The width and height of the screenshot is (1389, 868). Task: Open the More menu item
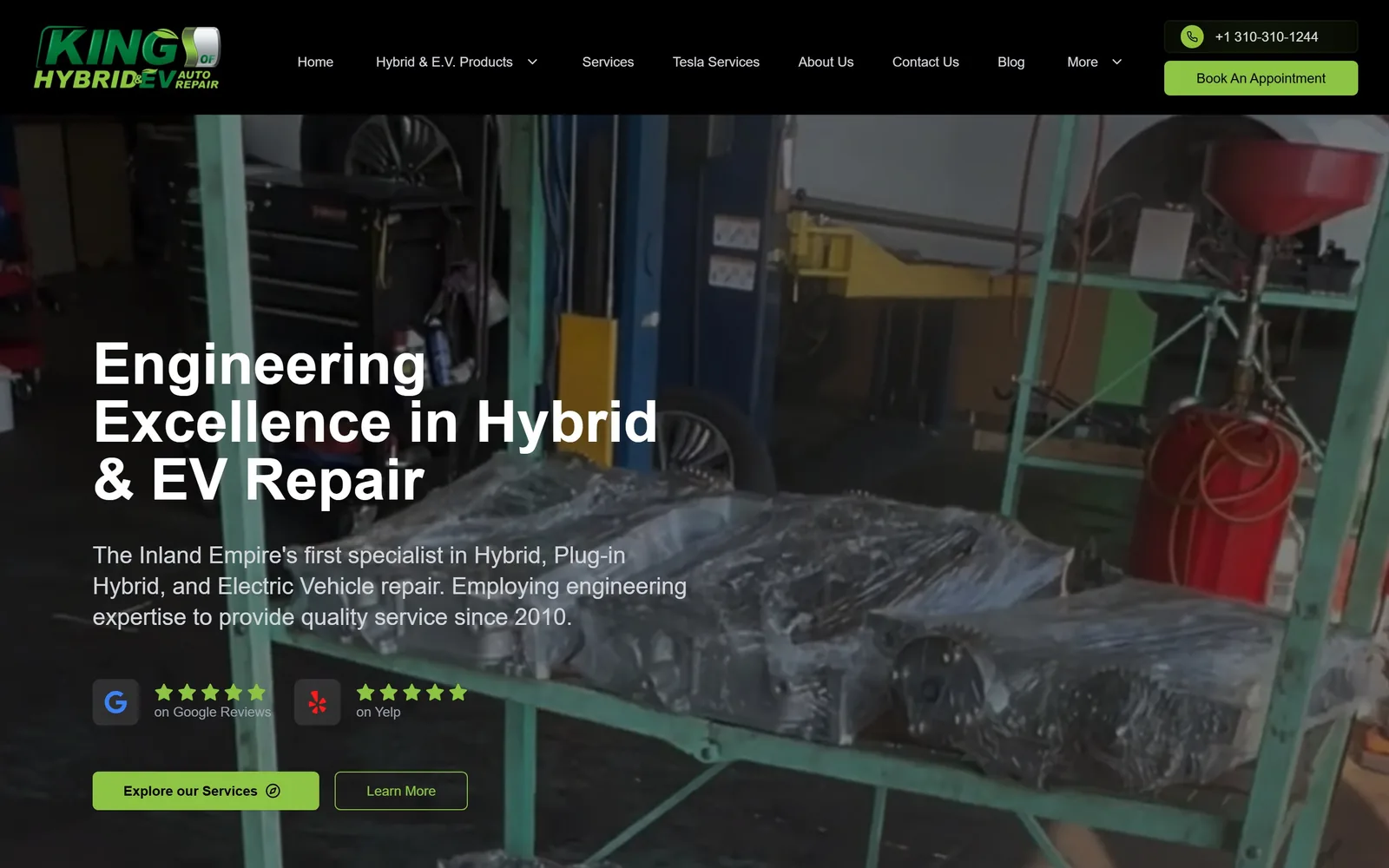(x=1083, y=62)
